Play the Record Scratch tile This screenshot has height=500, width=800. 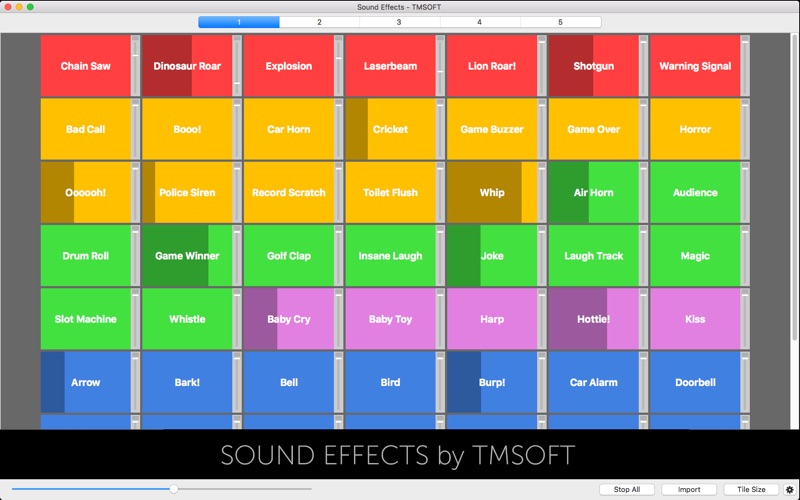click(289, 192)
